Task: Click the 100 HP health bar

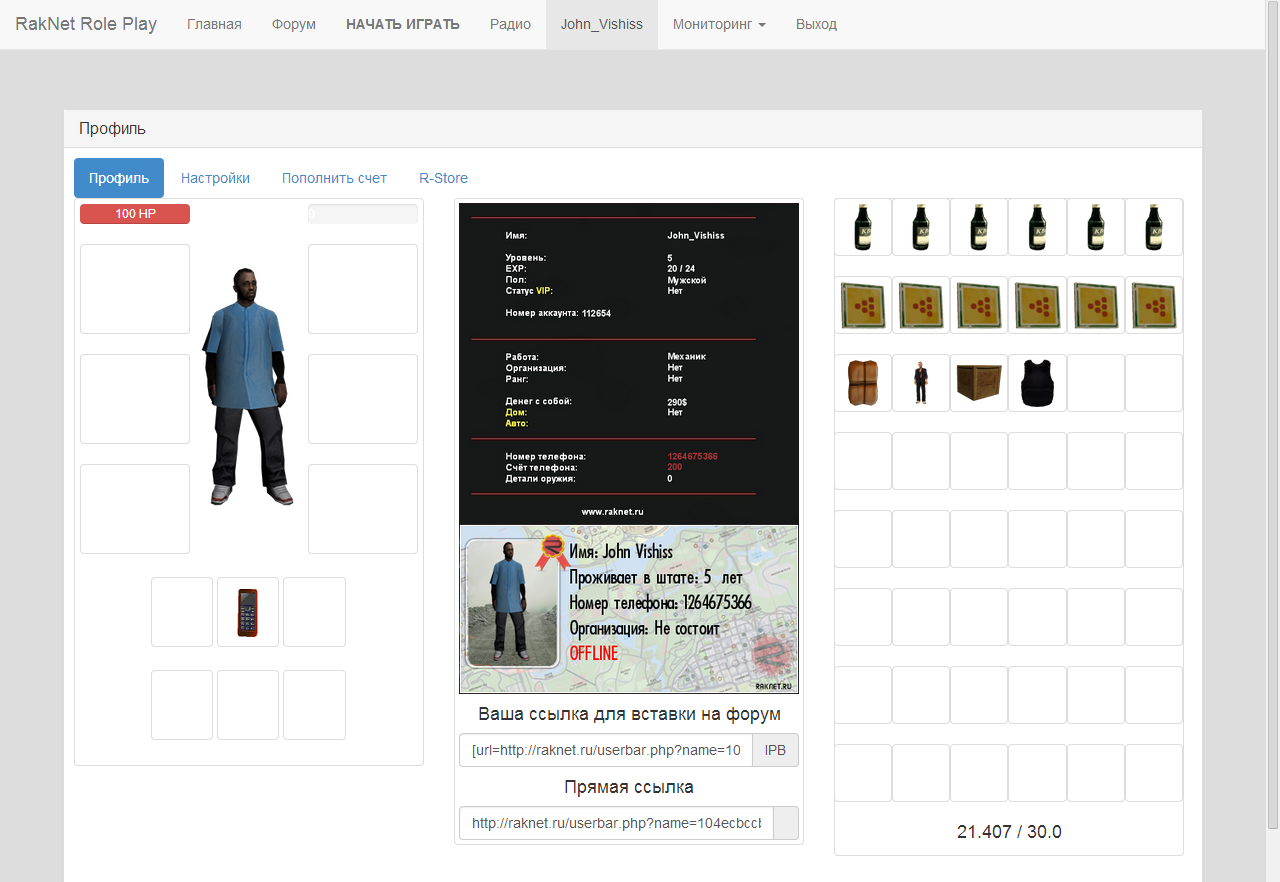Action: (135, 214)
